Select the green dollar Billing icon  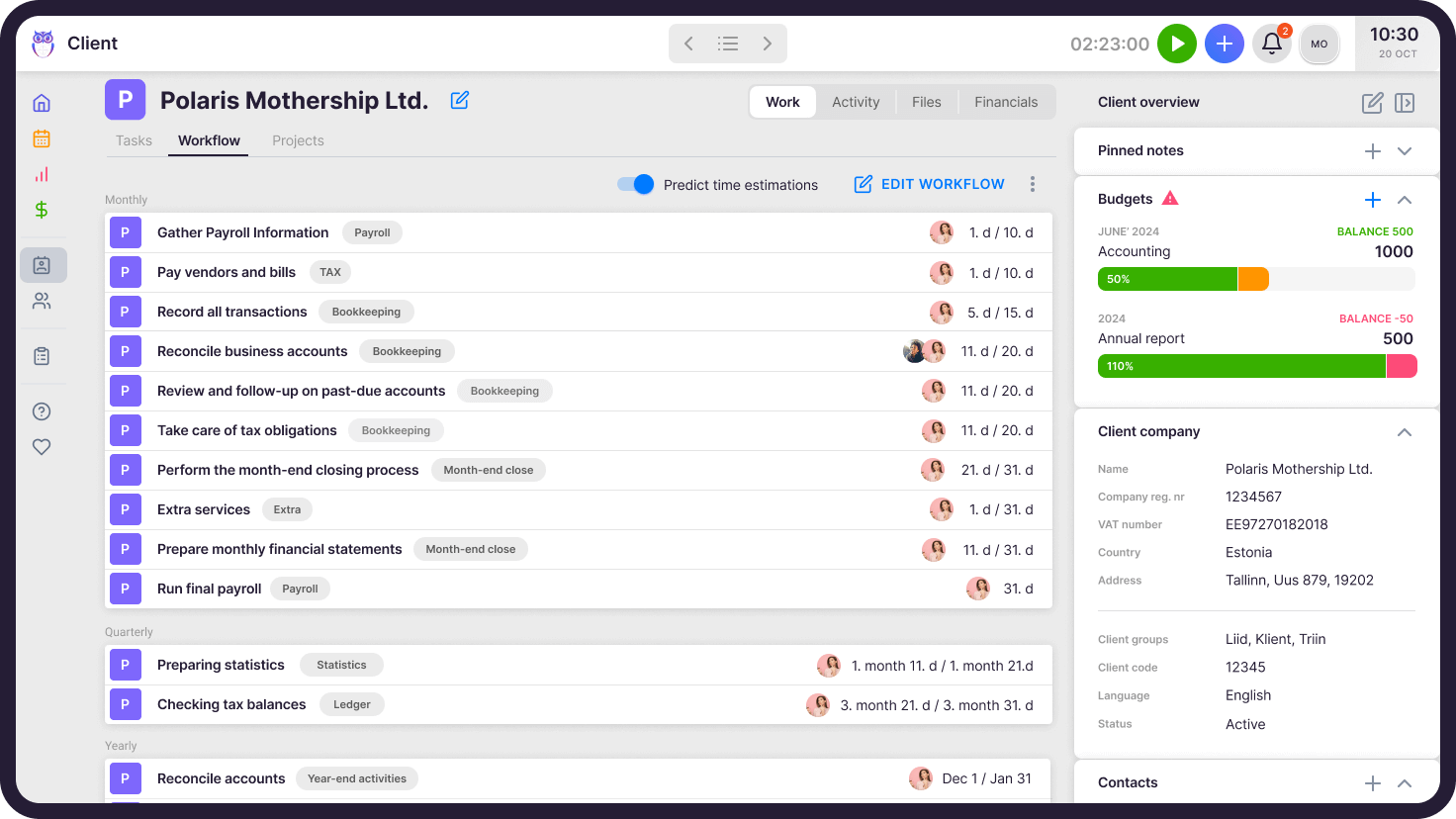pos(42,210)
